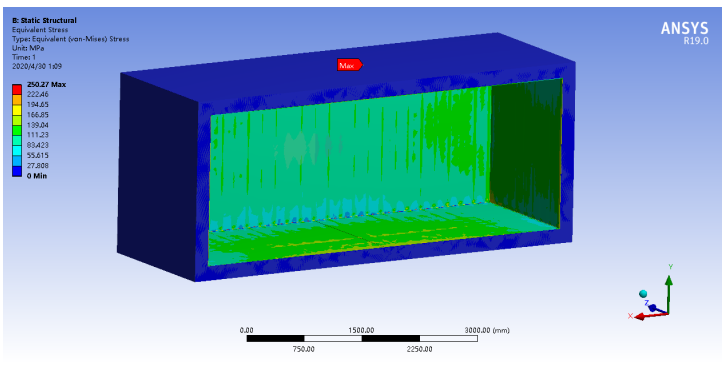Select the orange 222.46 legend band
The image size is (725, 379).
[17, 99]
